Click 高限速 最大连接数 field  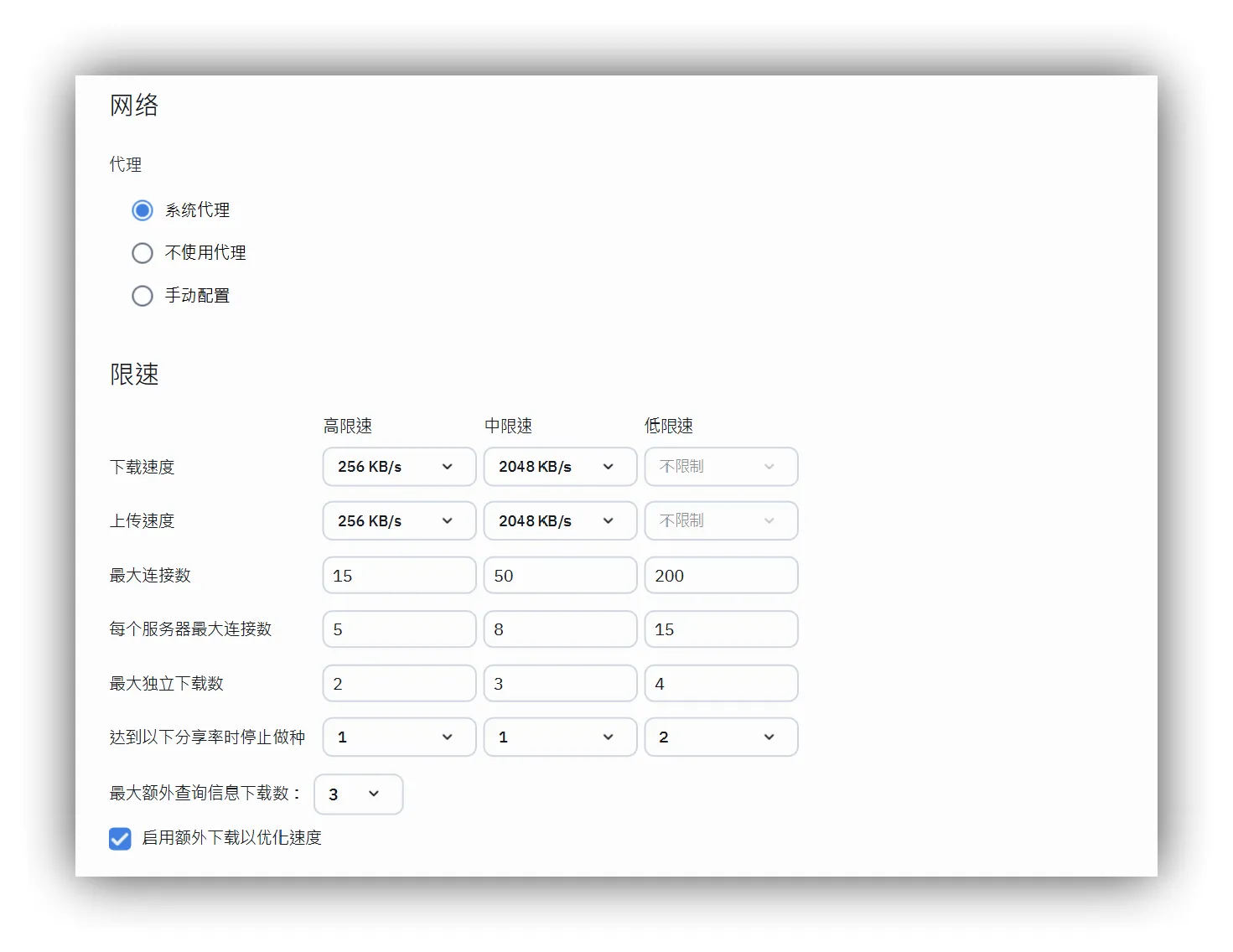pos(399,576)
